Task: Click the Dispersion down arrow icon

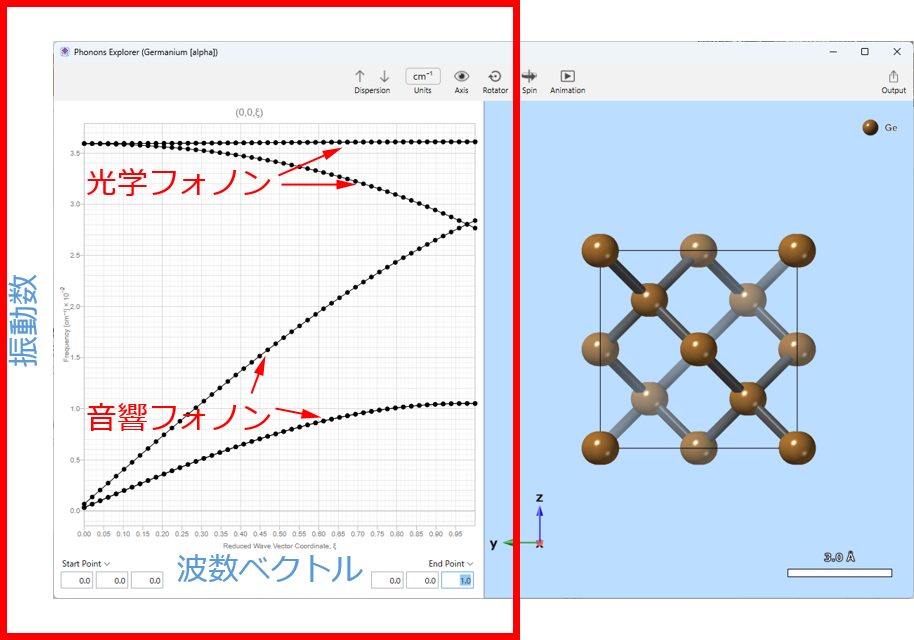Action: [384, 76]
